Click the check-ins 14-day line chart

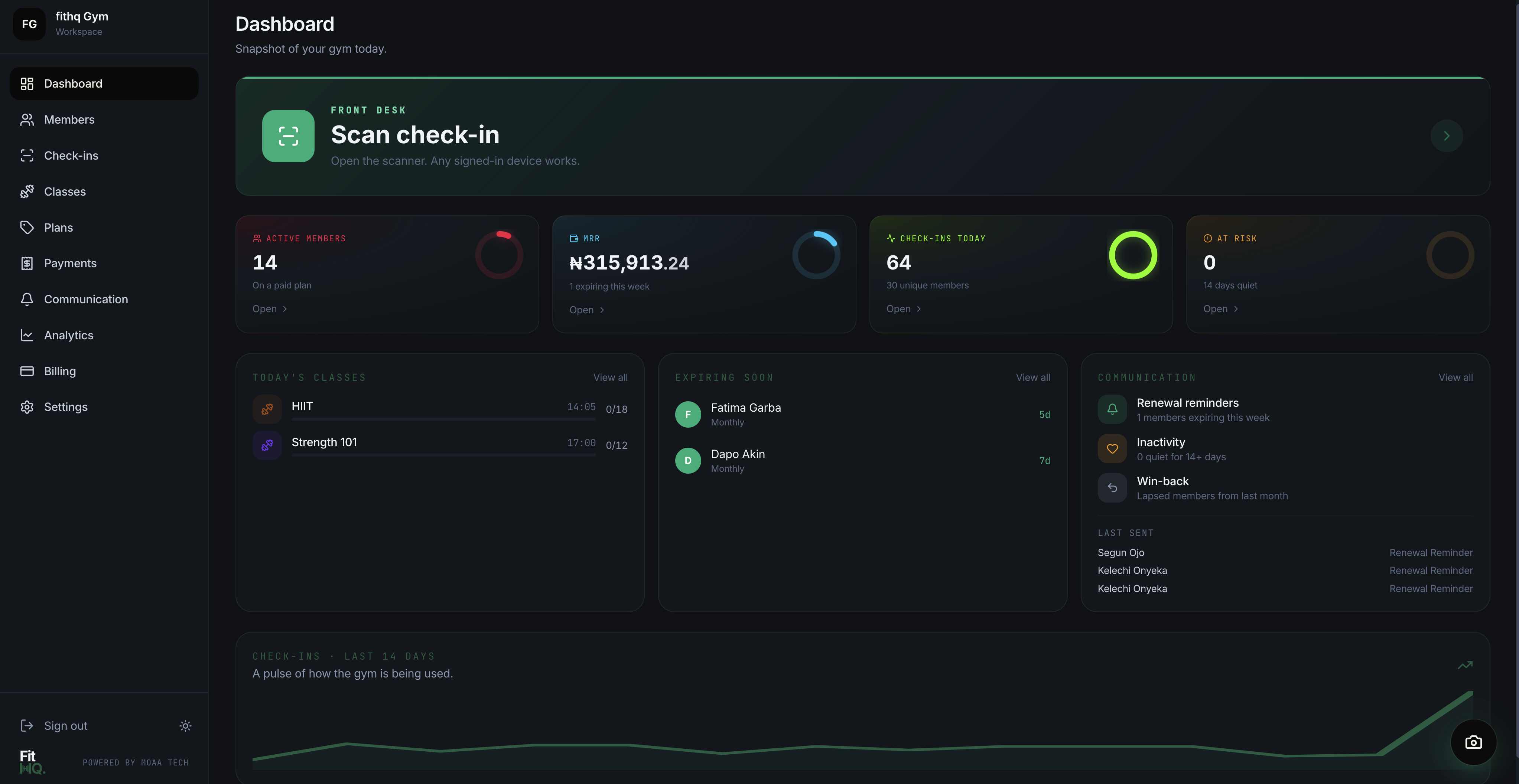(x=862, y=731)
